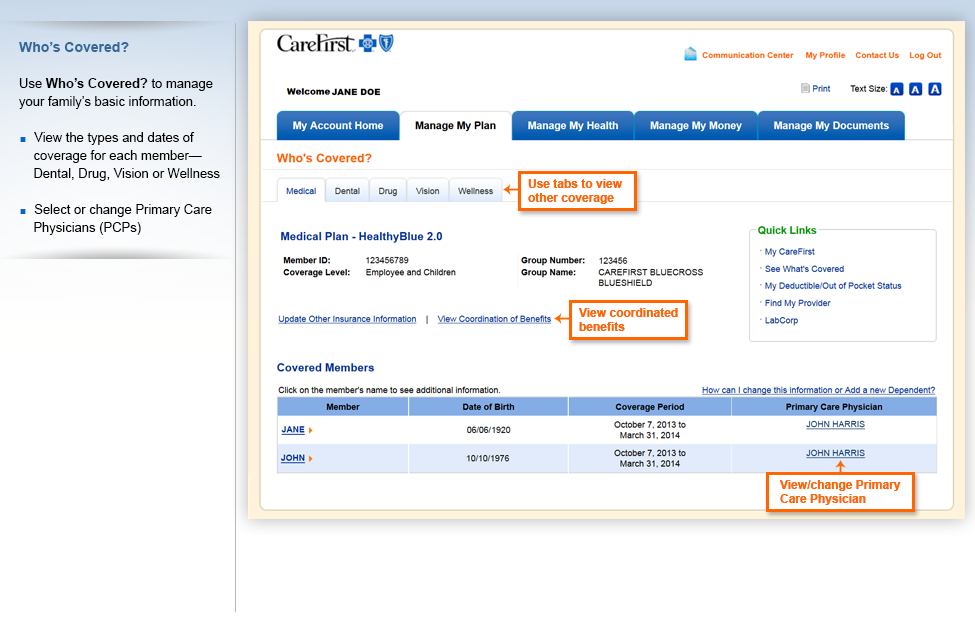Change JOHN's physician JOHN HARRIS
The image size is (975, 626).
[835, 453]
